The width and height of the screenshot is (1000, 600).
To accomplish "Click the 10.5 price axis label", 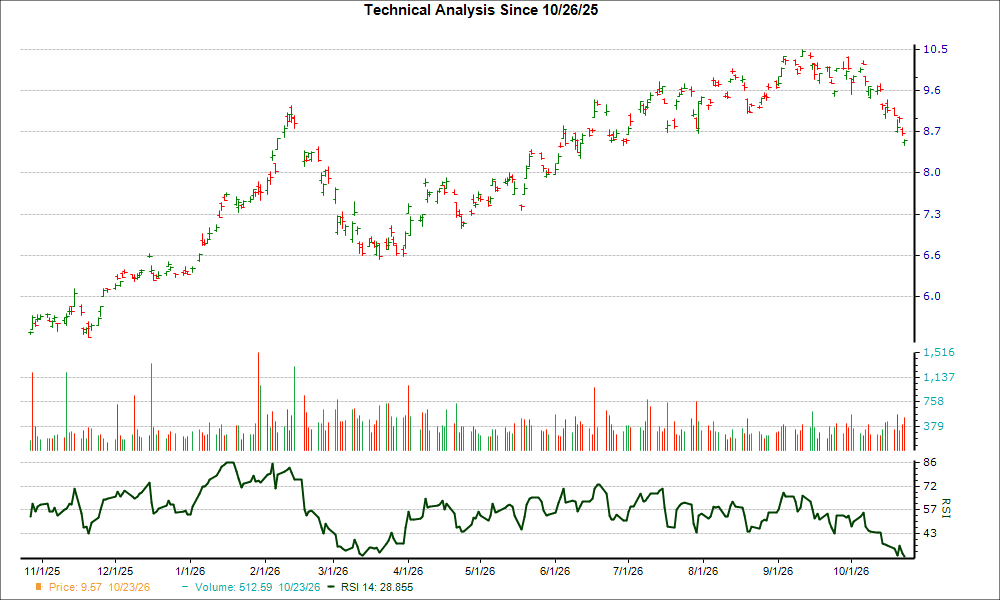I will pyautogui.click(x=935, y=49).
